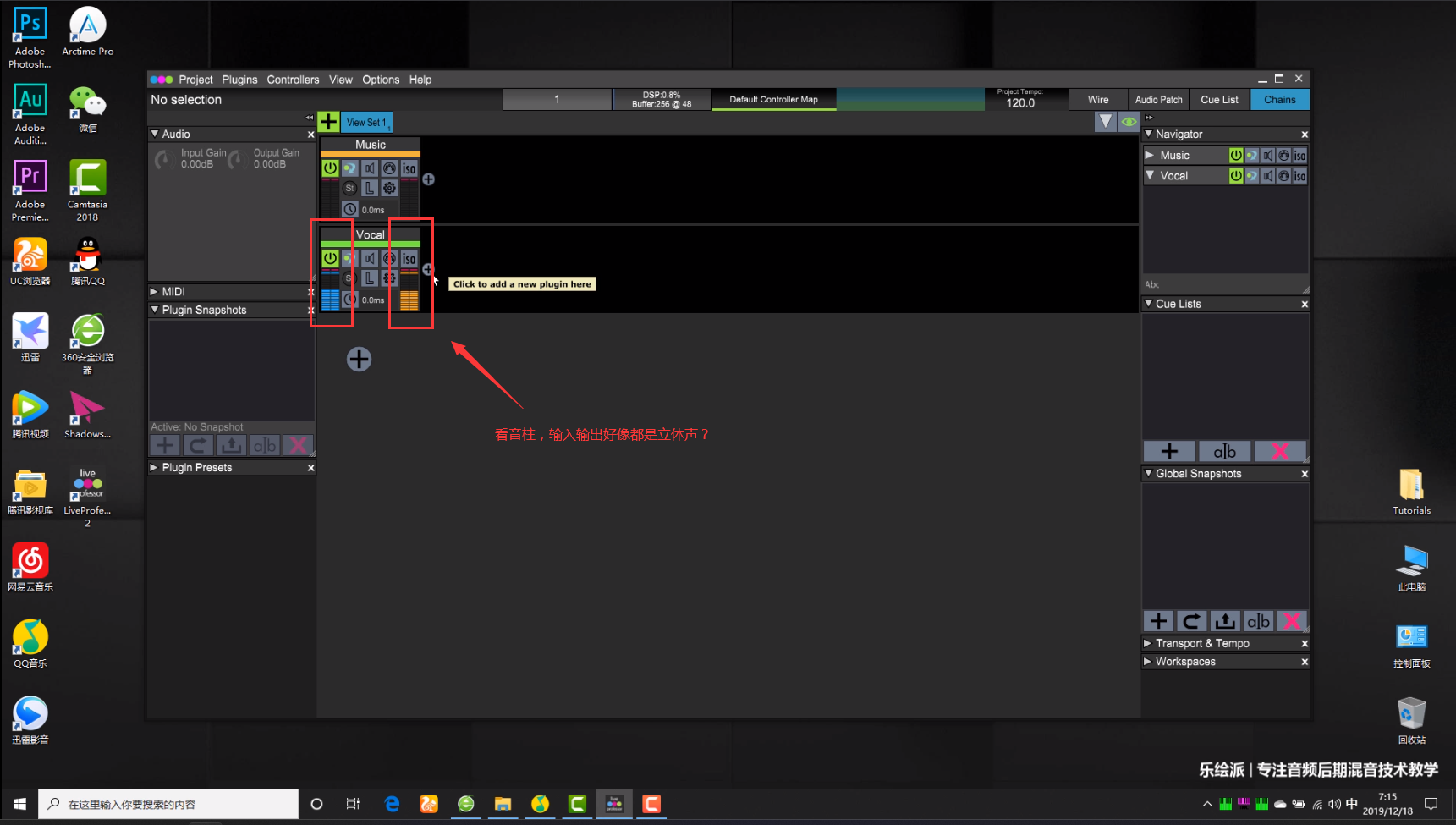Click the large plus below the Vocal chain

(359, 360)
